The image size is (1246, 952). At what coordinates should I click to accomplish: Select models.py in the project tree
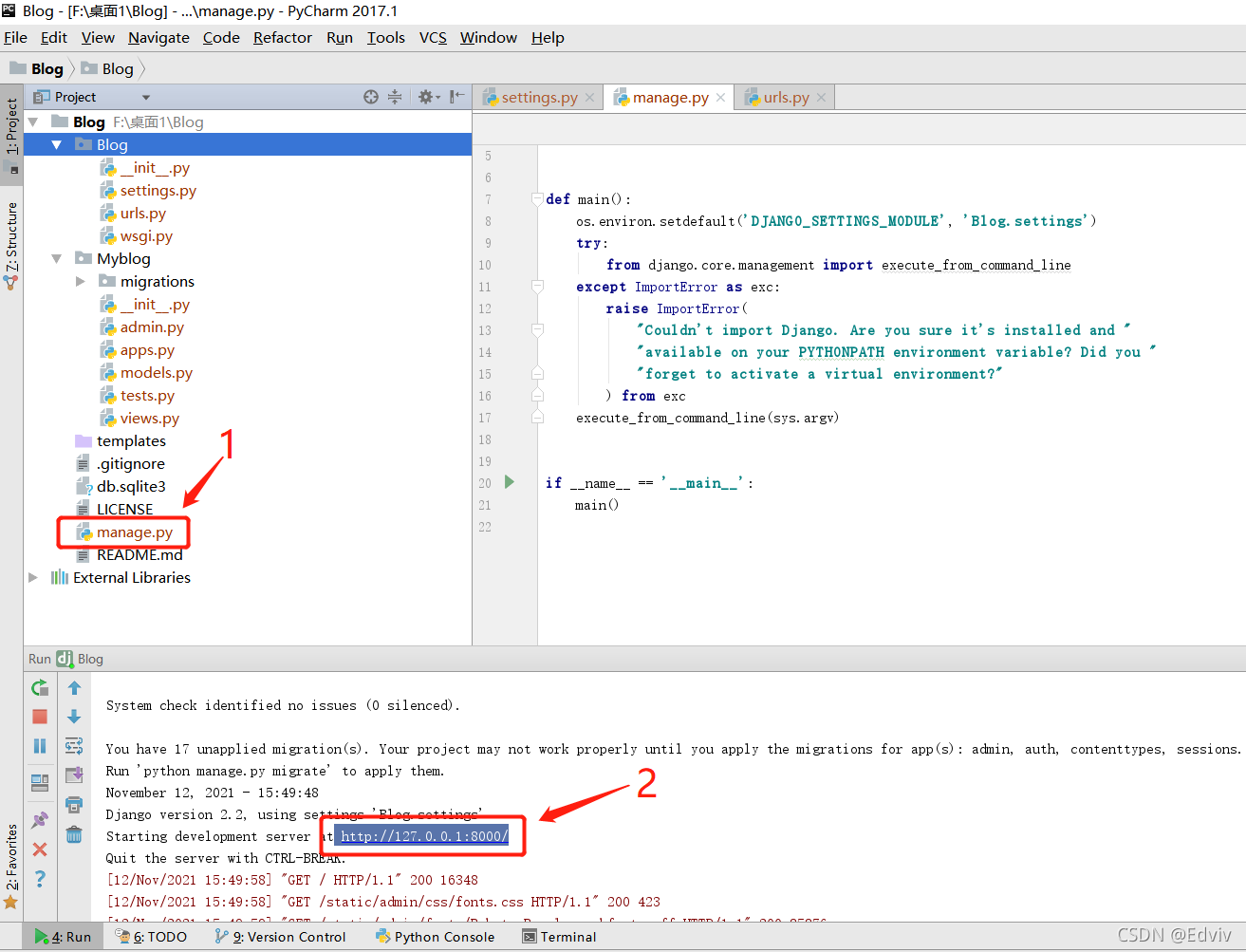point(156,373)
